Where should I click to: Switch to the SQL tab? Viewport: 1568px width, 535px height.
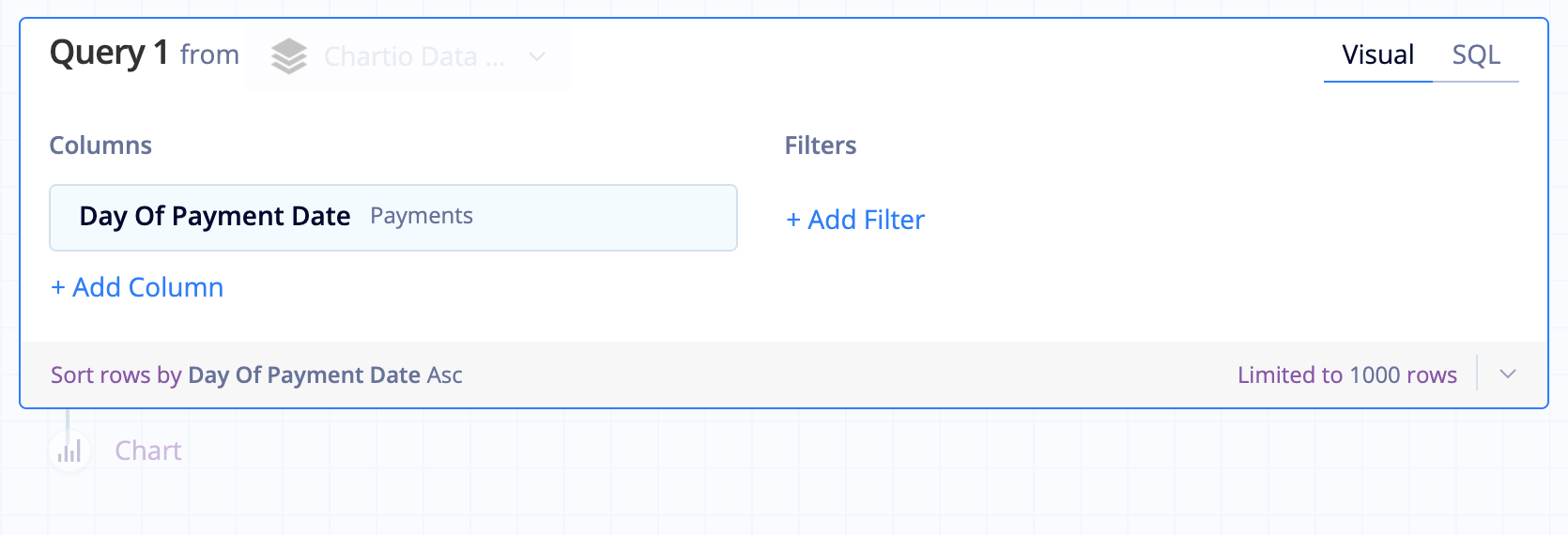pos(1476,54)
